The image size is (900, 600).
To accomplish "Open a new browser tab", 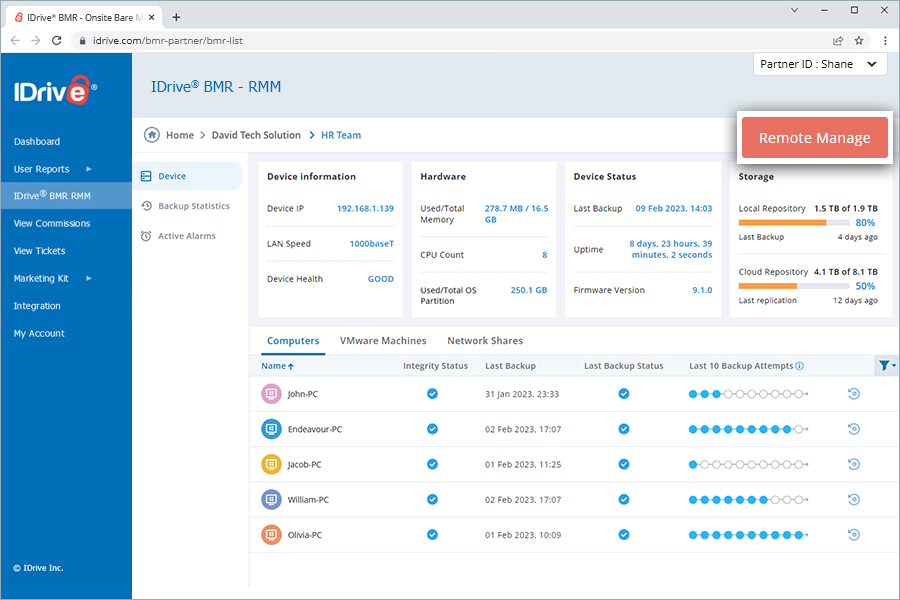I will [176, 17].
